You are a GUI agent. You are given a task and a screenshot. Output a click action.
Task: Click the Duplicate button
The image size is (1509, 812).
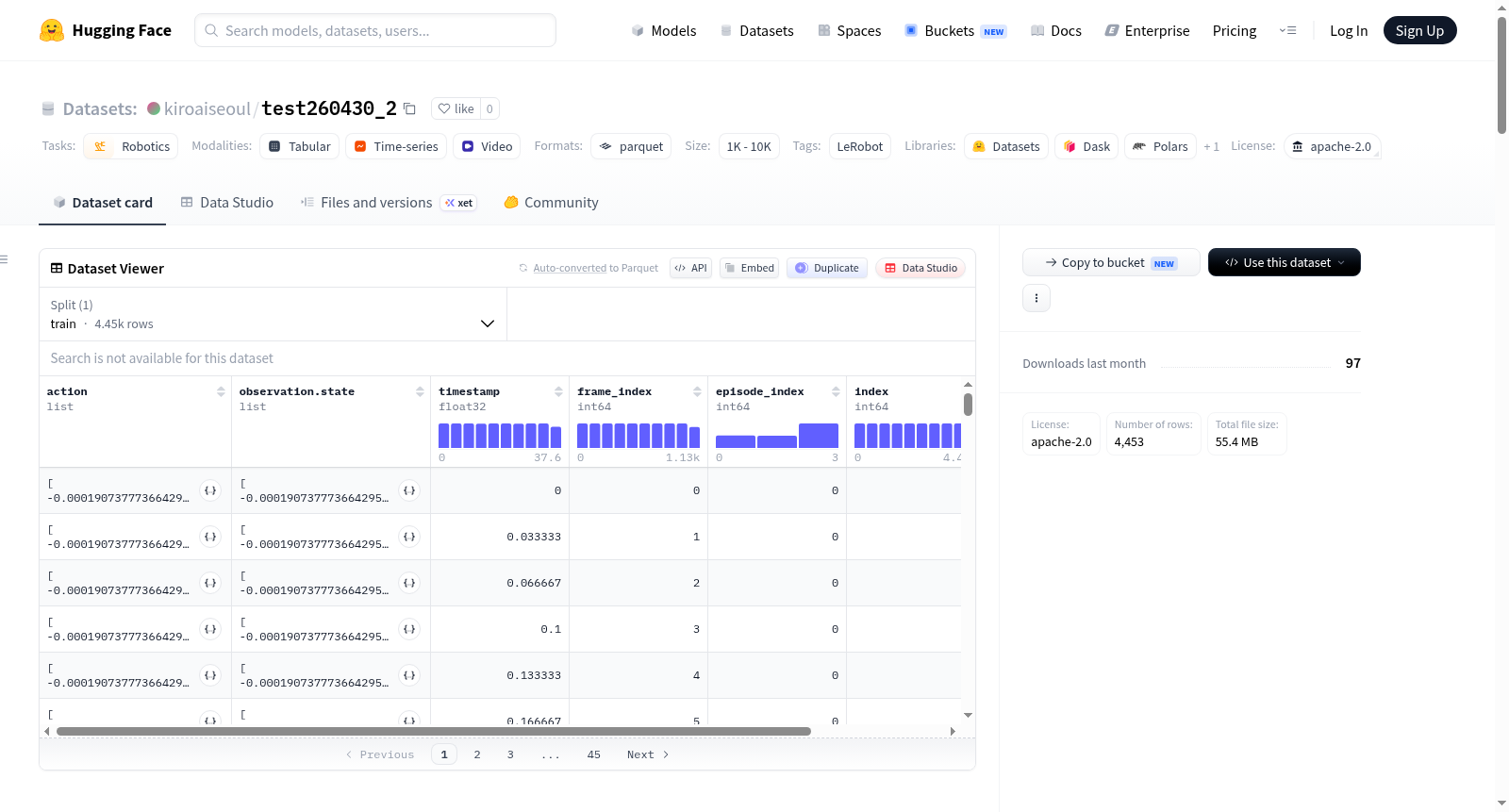pyautogui.click(x=827, y=268)
